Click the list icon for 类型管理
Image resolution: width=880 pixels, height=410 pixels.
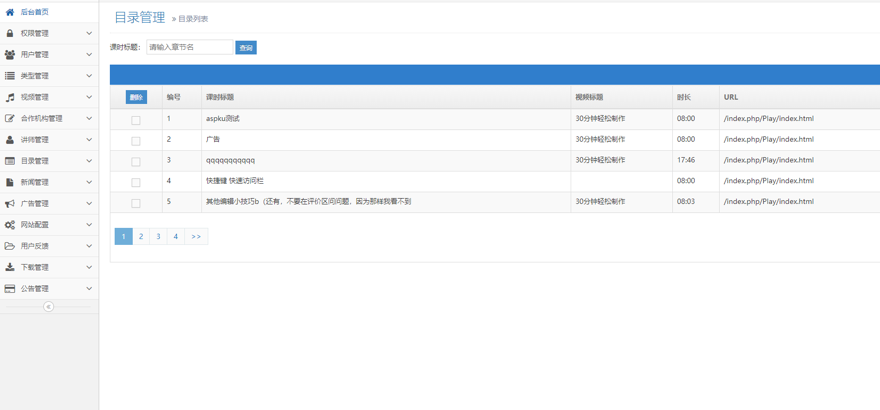[10, 76]
